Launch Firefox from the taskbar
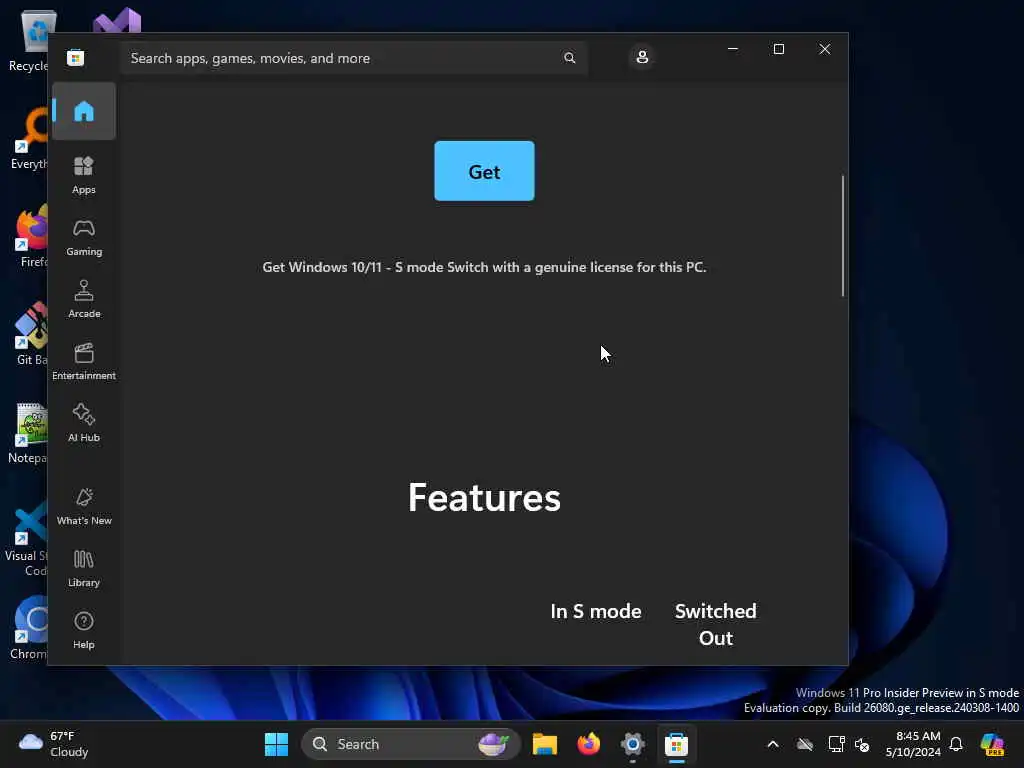Image resolution: width=1024 pixels, height=768 pixels. (x=588, y=744)
